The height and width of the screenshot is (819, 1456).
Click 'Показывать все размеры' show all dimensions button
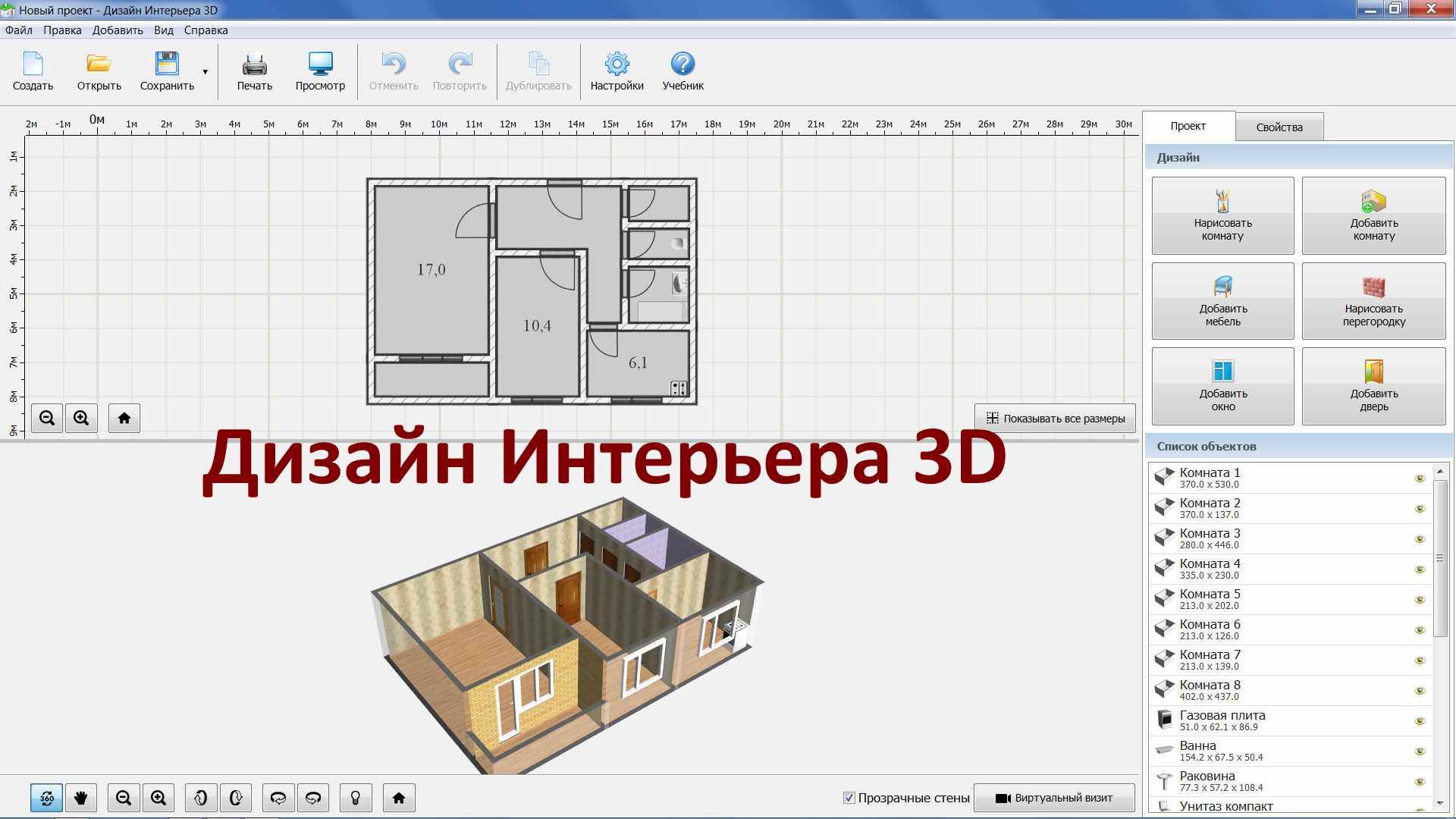pos(1055,418)
